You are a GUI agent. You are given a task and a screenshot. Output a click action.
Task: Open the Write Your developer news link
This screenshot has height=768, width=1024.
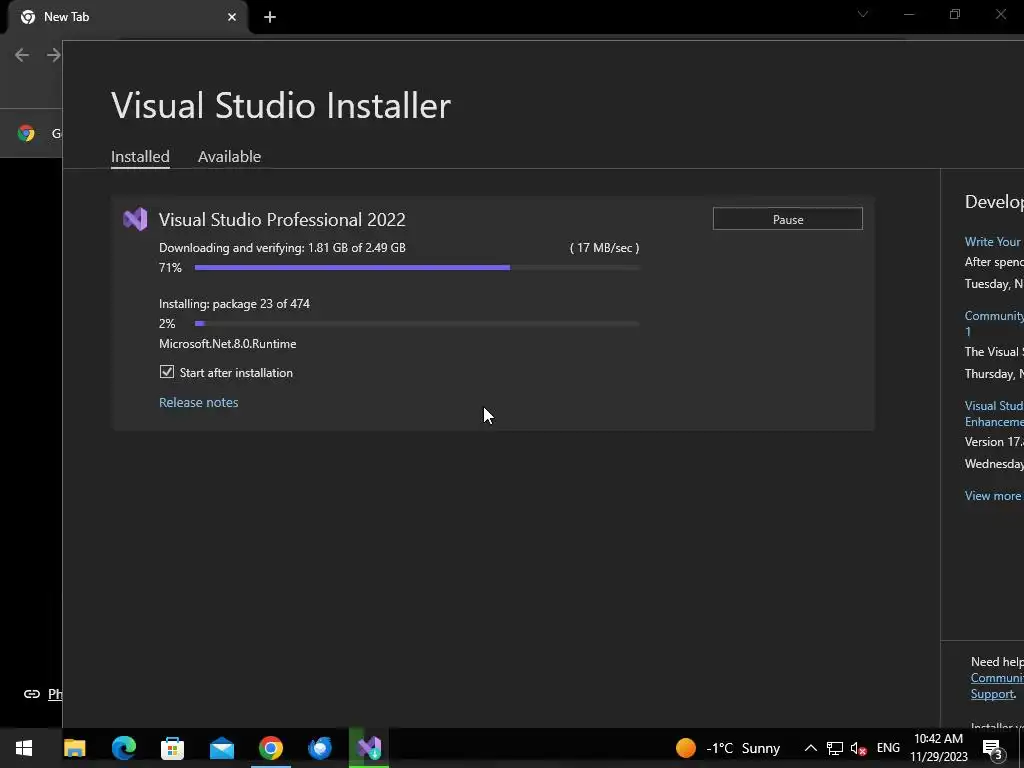tap(993, 242)
